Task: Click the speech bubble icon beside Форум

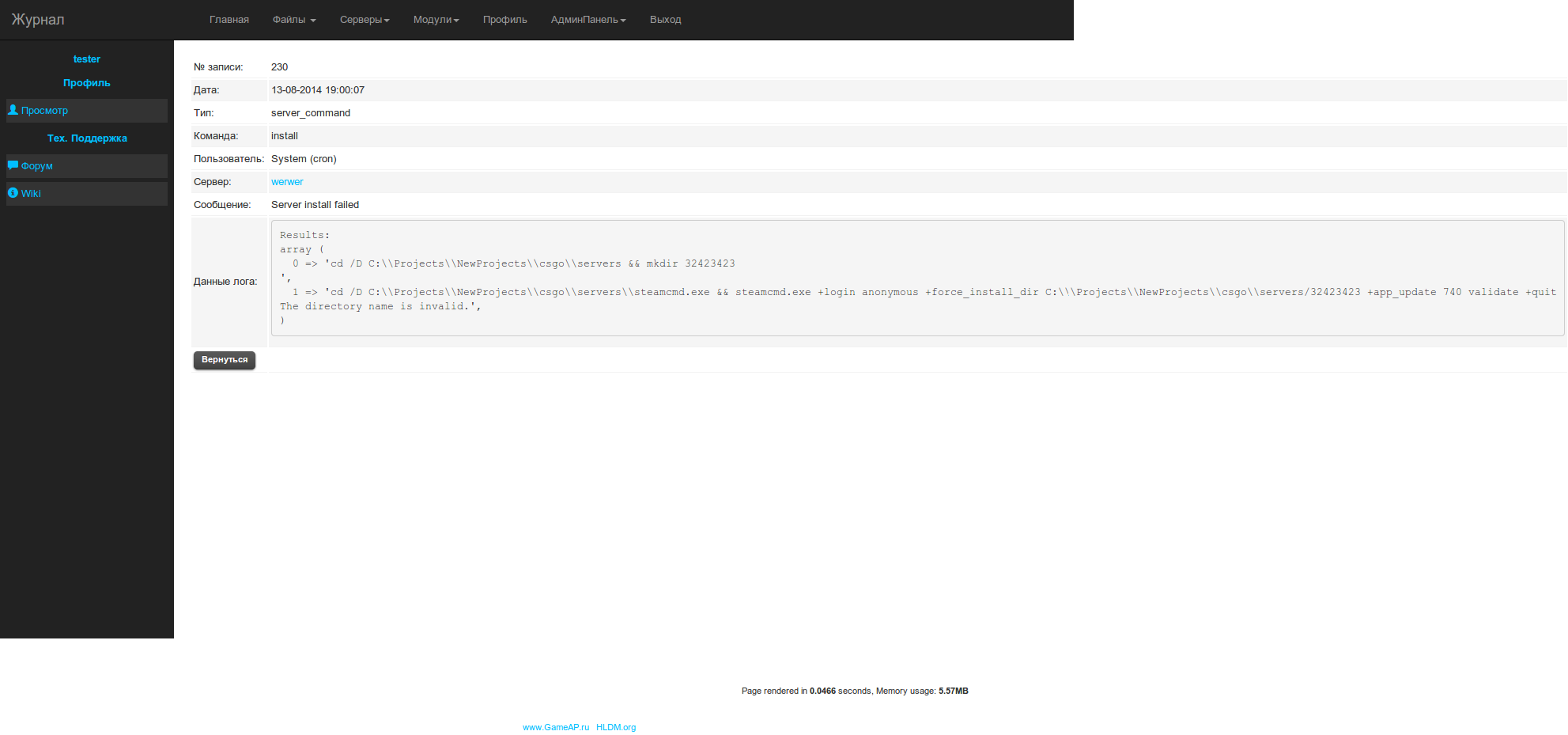Action: pos(13,165)
